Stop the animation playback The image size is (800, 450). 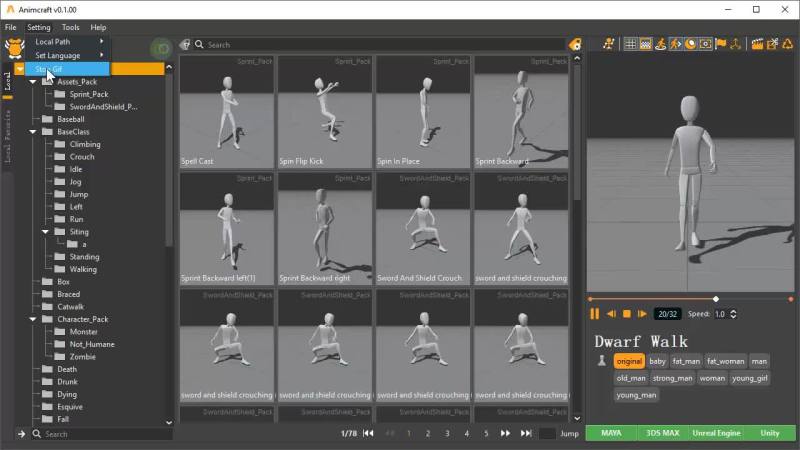[x=627, y=314]
